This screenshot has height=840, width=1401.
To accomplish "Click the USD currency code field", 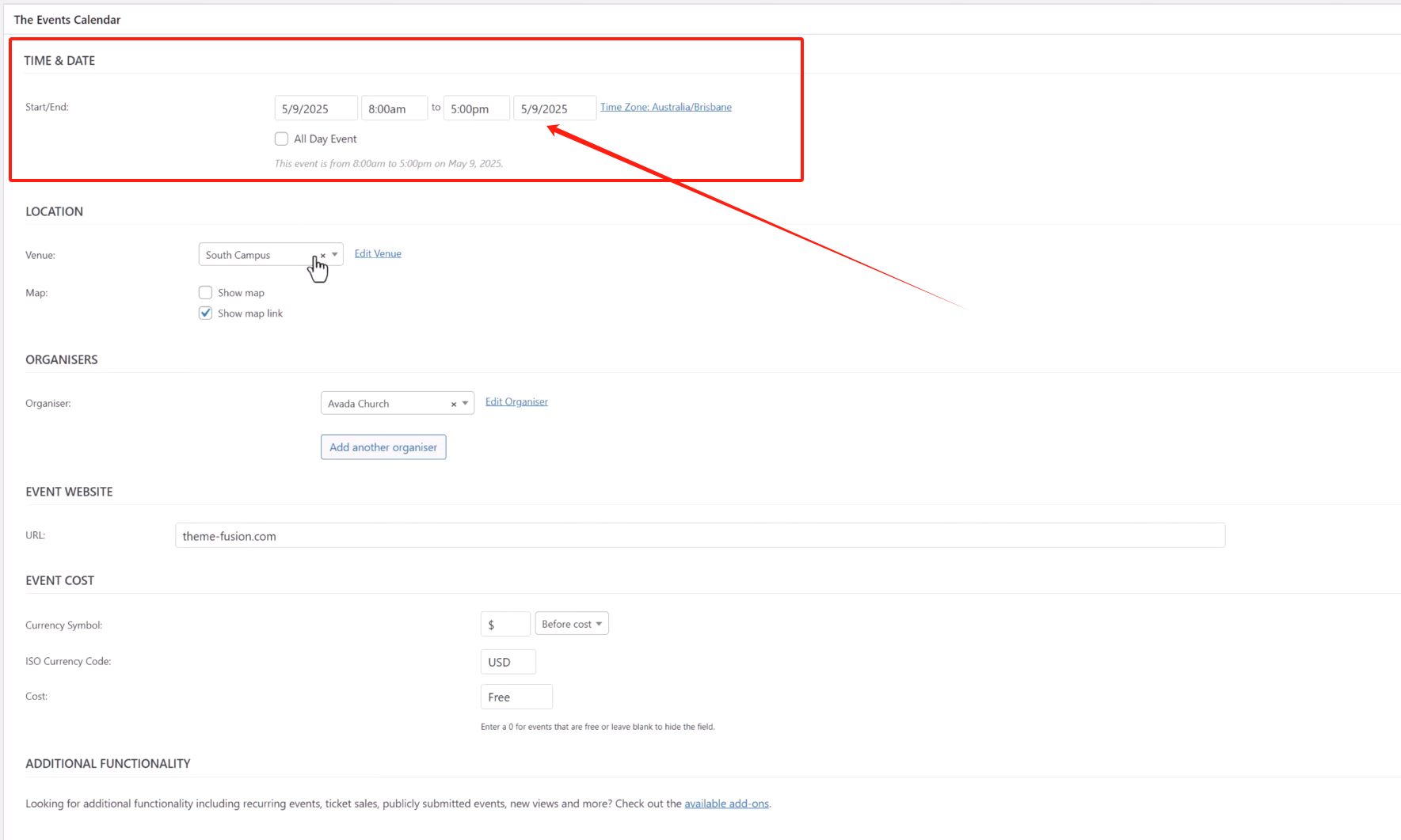I will [x=508, y=661].
